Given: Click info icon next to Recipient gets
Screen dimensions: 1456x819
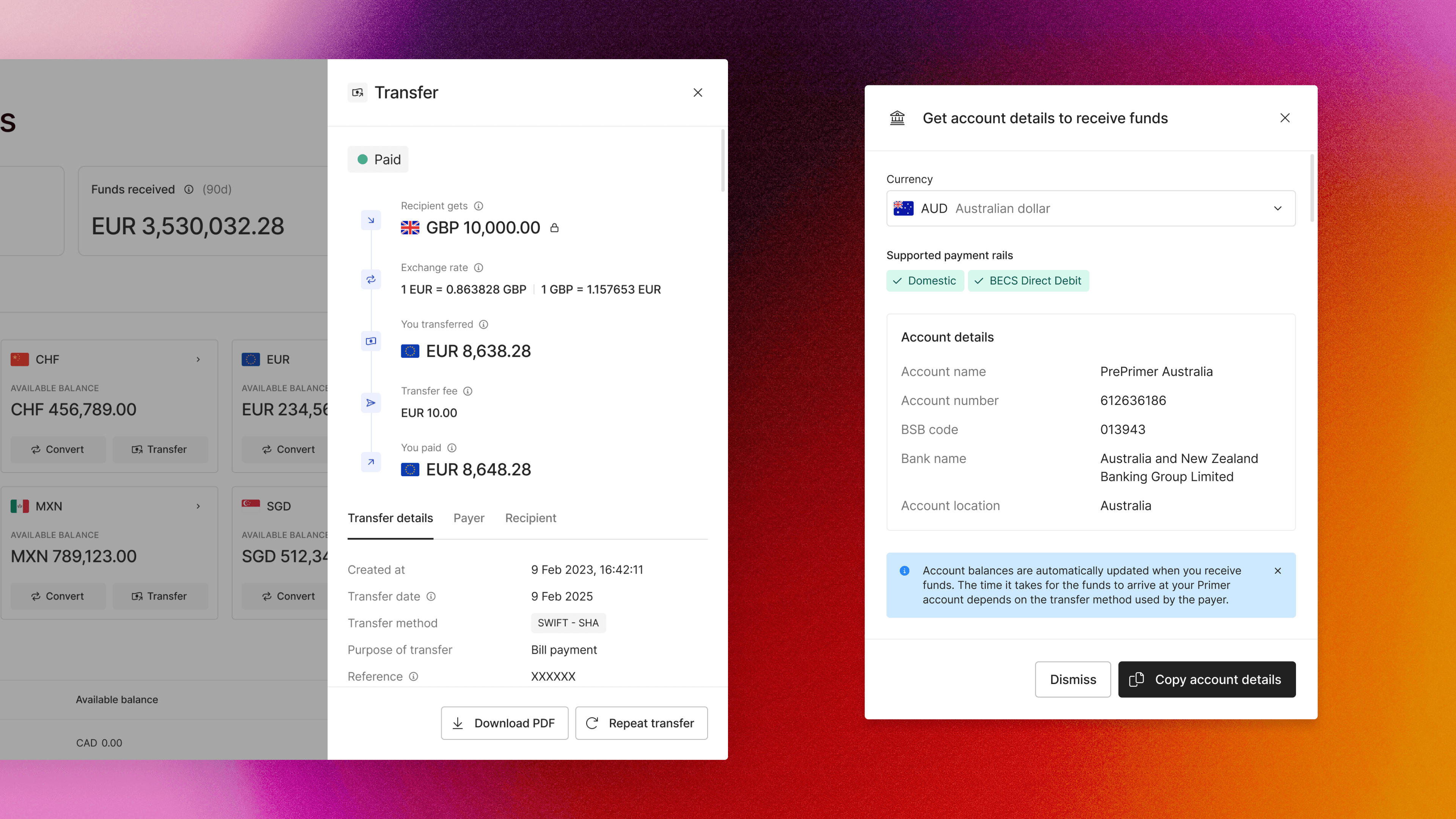Looking at the screenshot, I should pos(478,206).
